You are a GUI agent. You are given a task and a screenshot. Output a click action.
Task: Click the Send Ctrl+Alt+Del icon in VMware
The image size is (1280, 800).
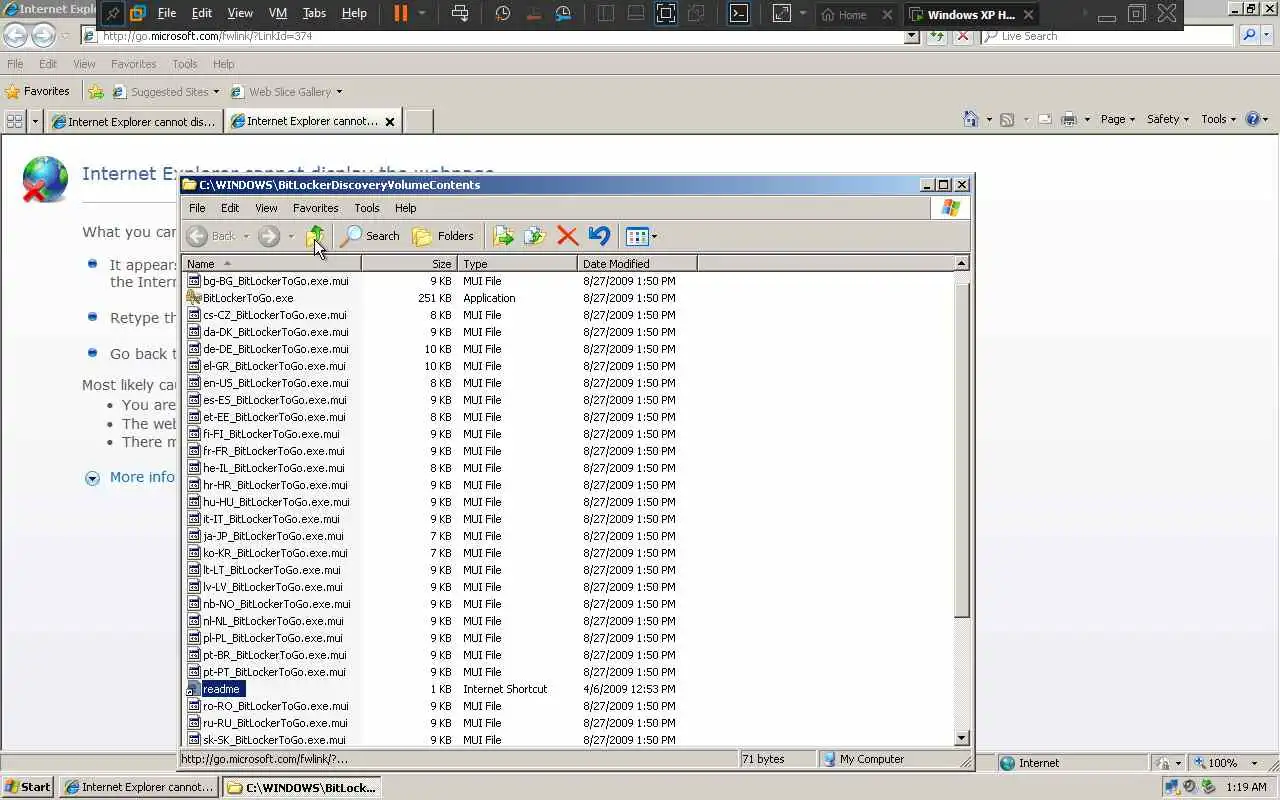460,14
